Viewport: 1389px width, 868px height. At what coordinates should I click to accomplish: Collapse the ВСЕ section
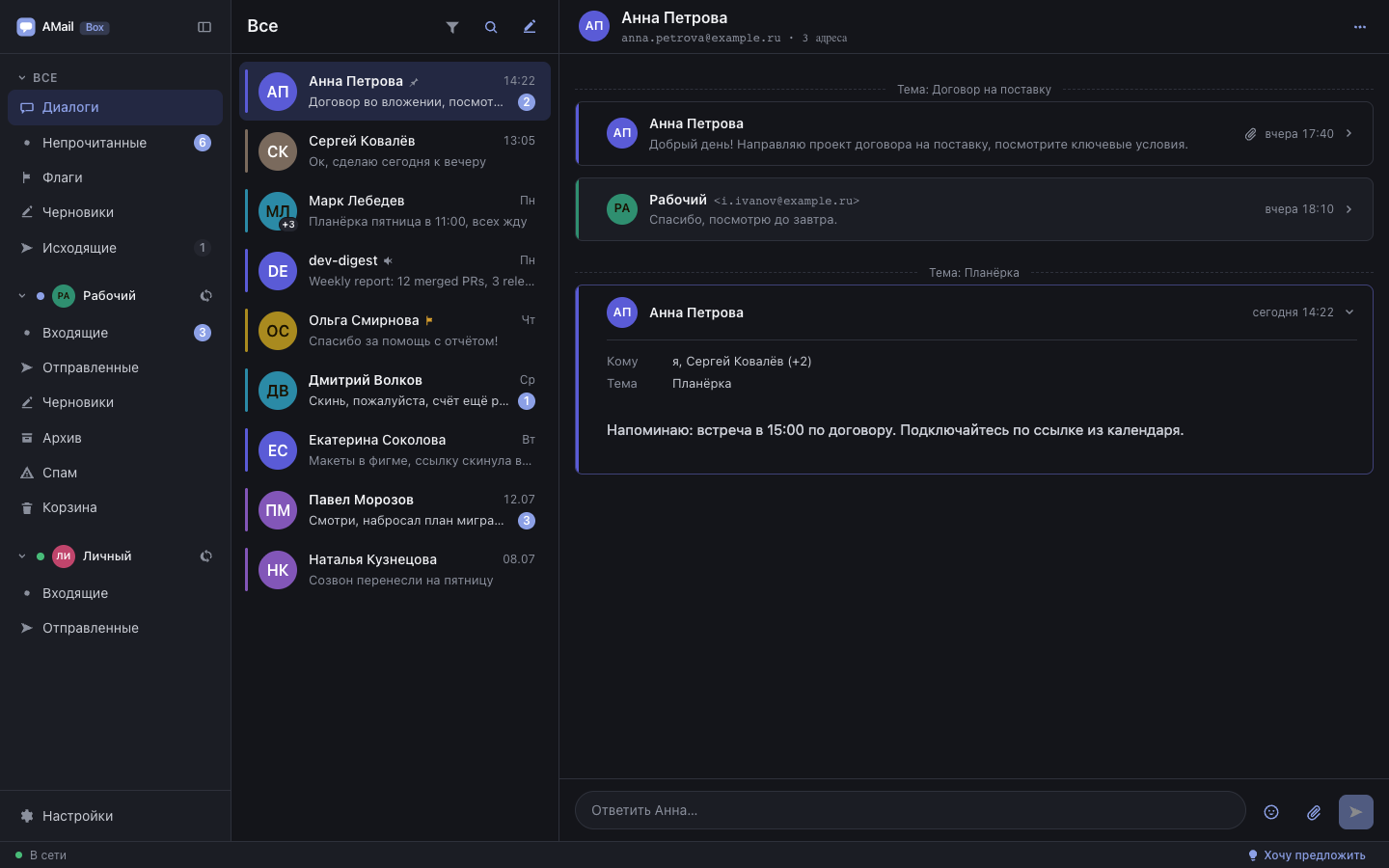tap(22, 78)
